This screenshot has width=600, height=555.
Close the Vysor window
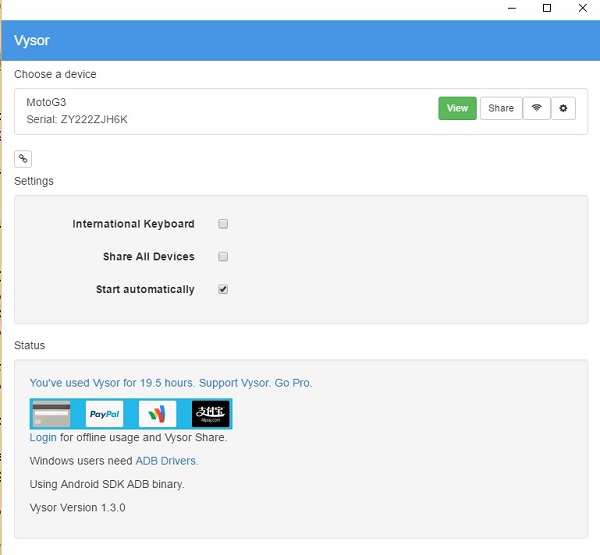click(x=581, y=9)
